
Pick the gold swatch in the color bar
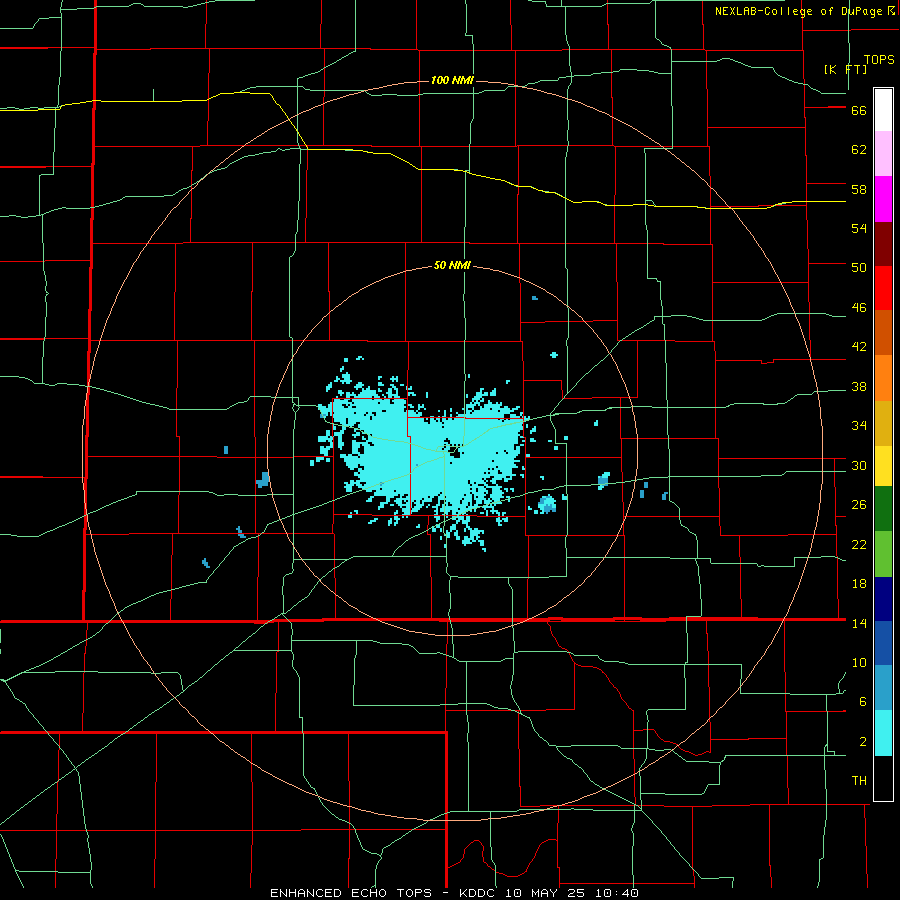pos(883,423)
